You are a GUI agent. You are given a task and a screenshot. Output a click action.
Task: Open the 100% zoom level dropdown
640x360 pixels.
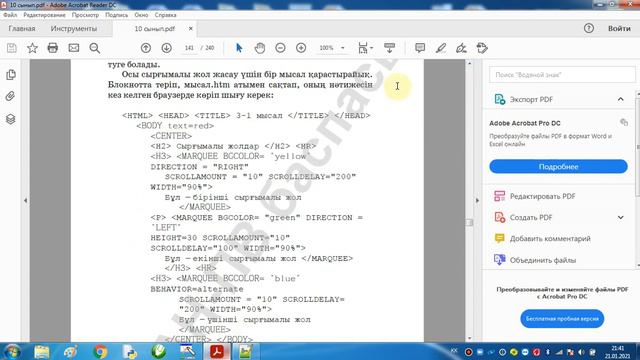(x=342, y=48)
